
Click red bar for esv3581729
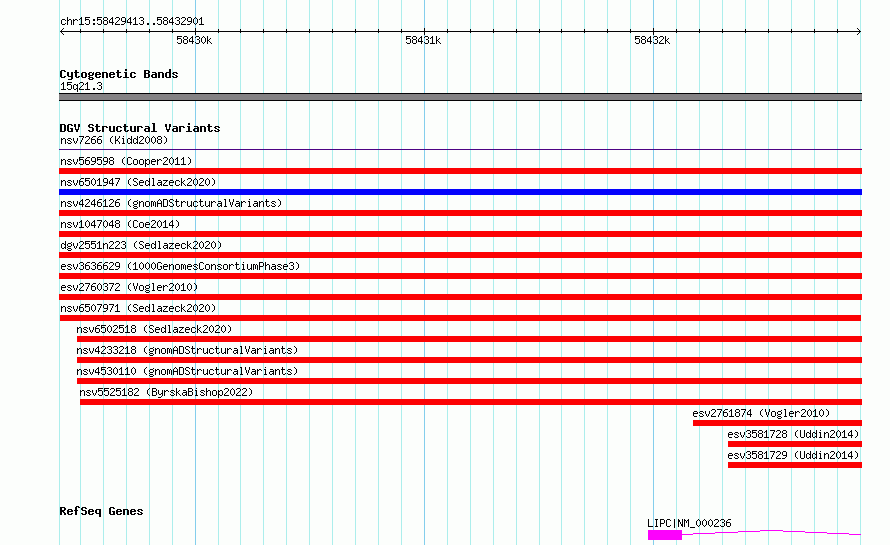point(795,465)
